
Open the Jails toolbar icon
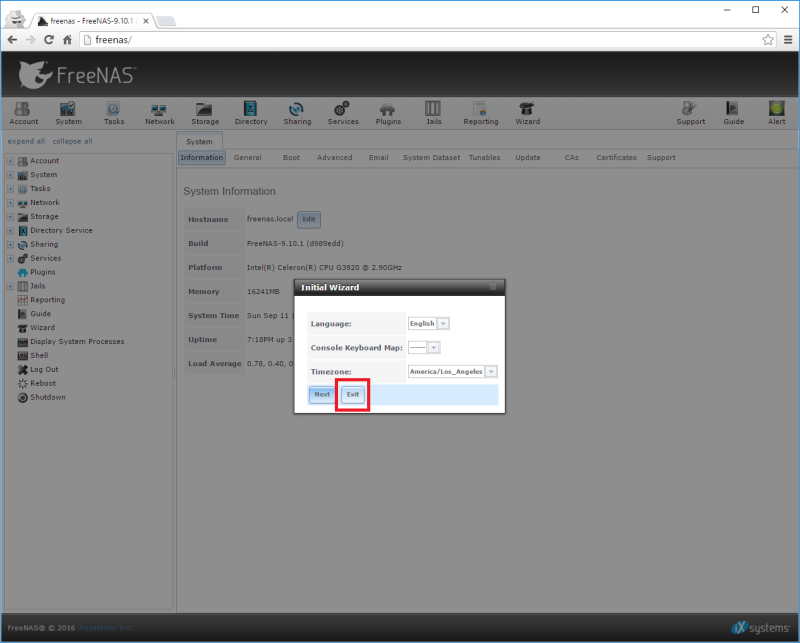(433, 112)
